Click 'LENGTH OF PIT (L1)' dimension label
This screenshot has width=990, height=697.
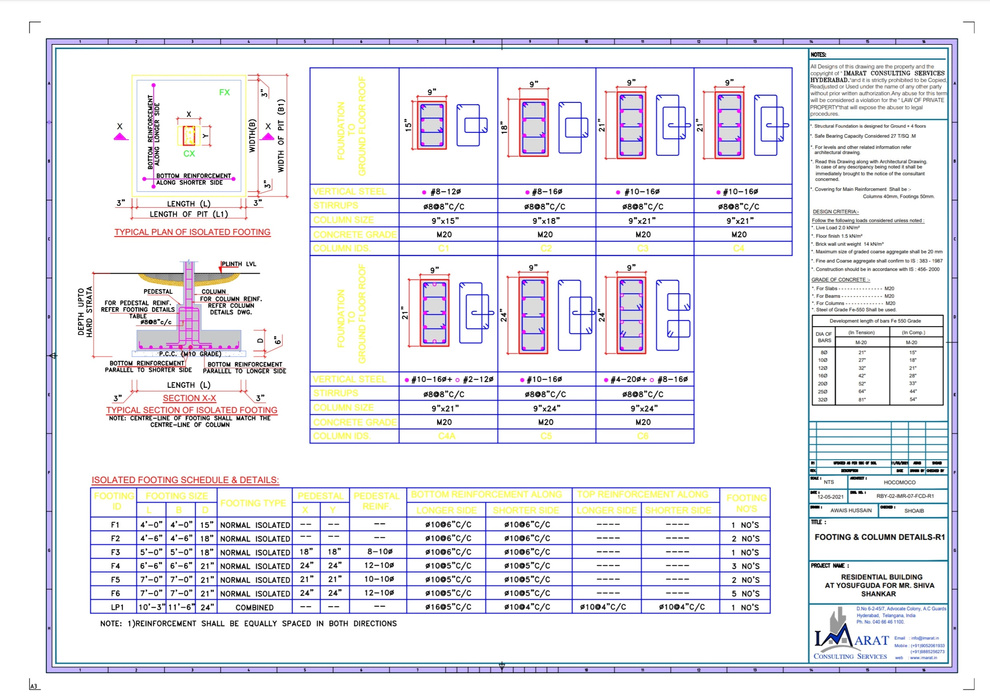click(189, 214)
